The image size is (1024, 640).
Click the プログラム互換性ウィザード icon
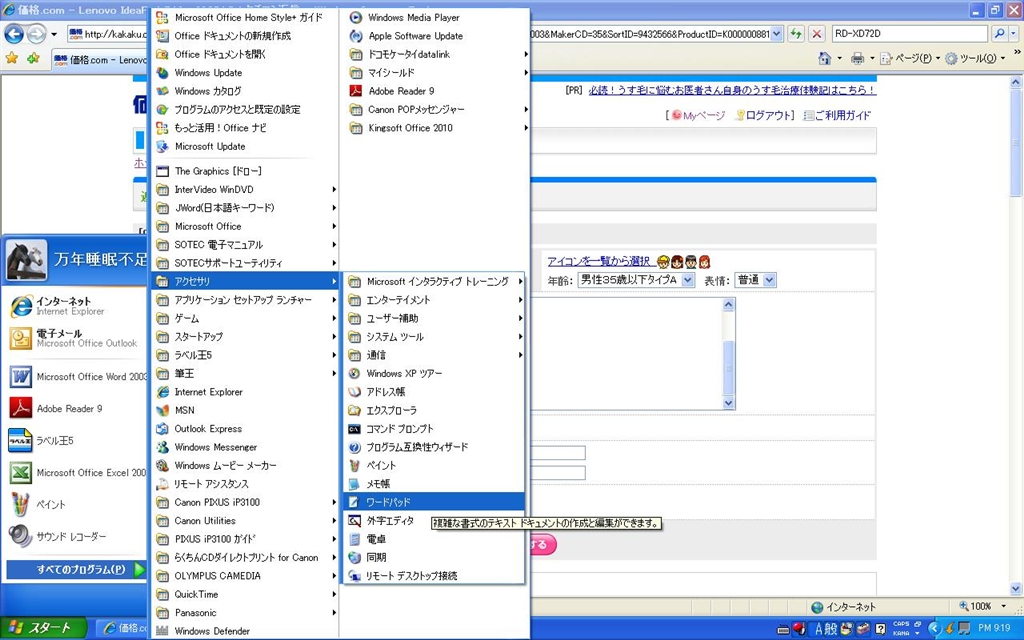pos(354,447)
